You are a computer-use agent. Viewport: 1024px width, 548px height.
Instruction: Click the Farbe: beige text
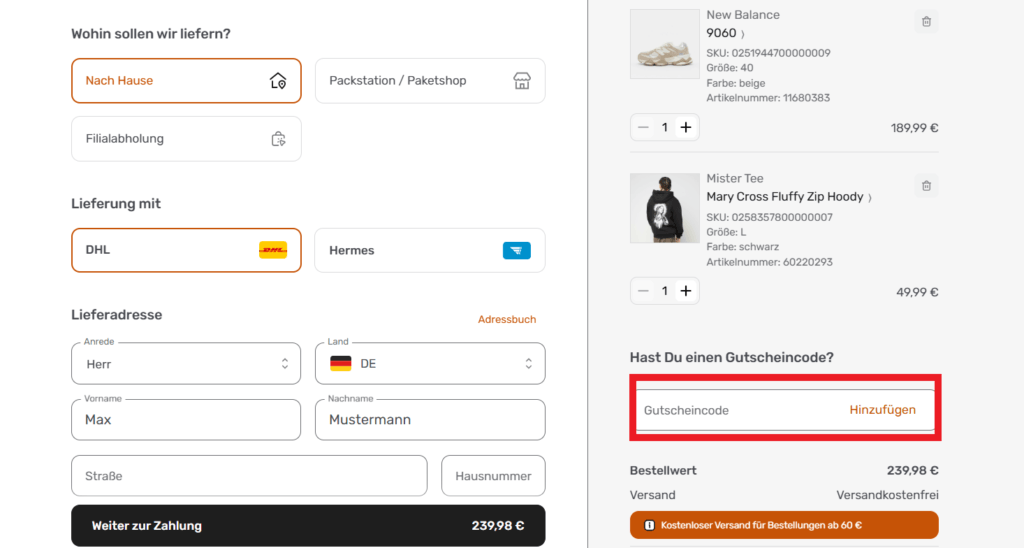[x=735, y=83]
